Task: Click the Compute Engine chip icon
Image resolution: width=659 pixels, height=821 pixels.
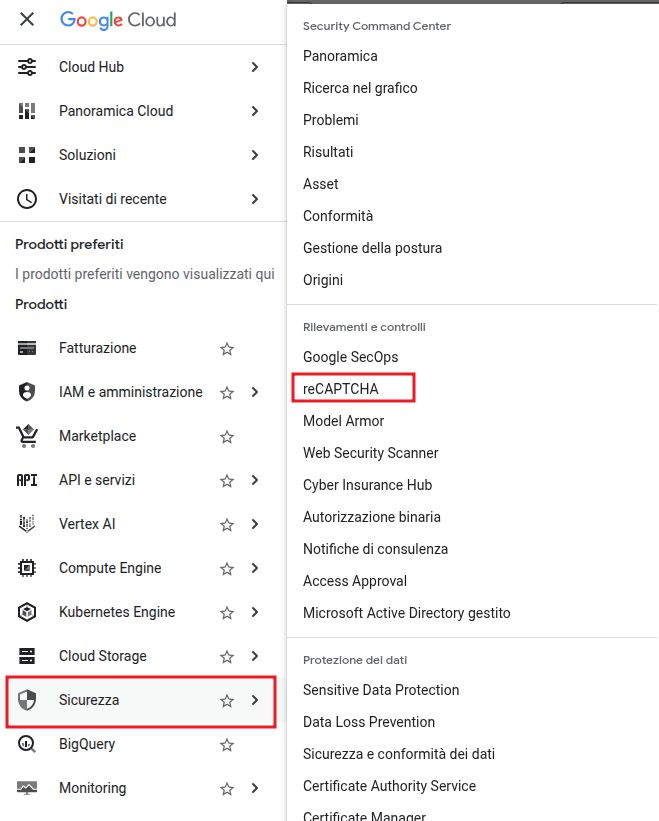Action: point(27,568)
